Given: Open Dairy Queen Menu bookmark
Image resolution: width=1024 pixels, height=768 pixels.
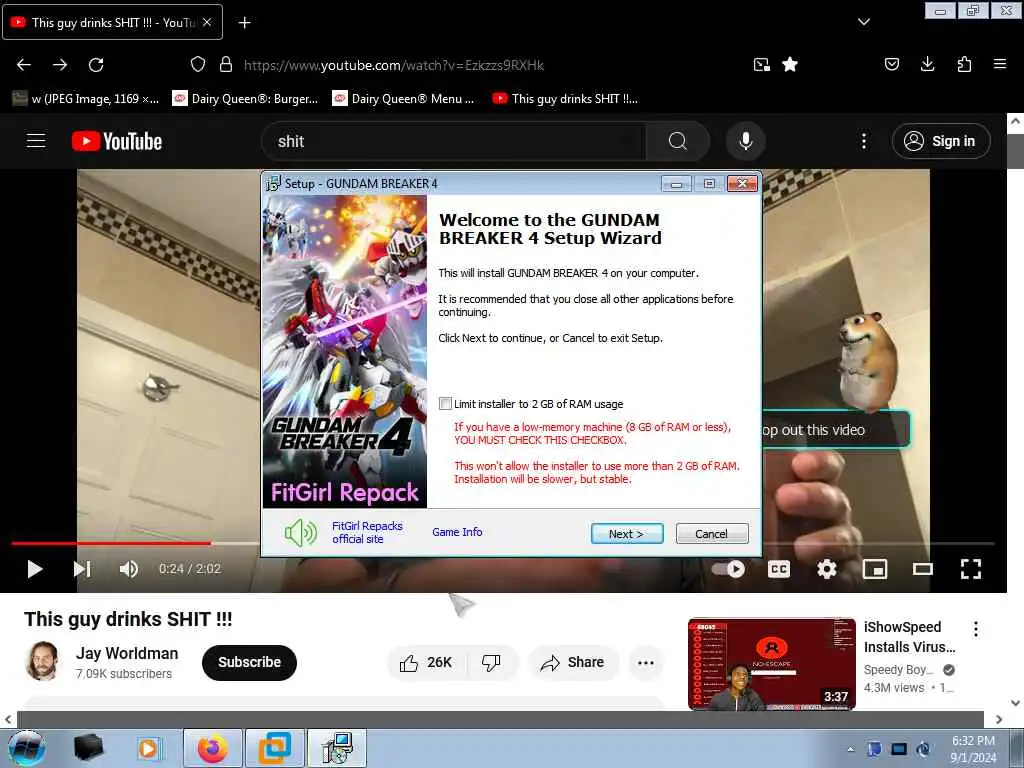Looking at the screenshot, I should pyautogui.click(x=404, y=99).
